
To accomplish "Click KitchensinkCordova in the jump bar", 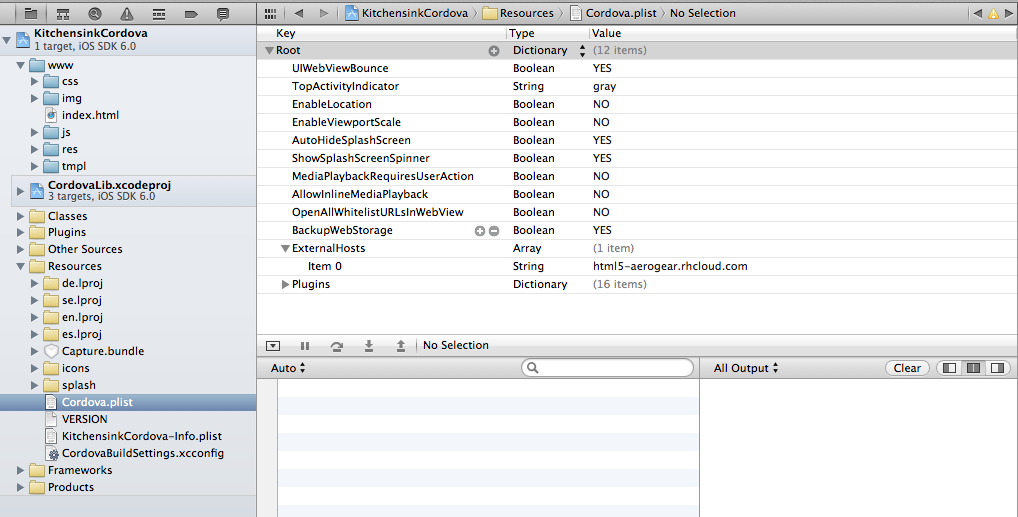I will click(x=407, y=13).
